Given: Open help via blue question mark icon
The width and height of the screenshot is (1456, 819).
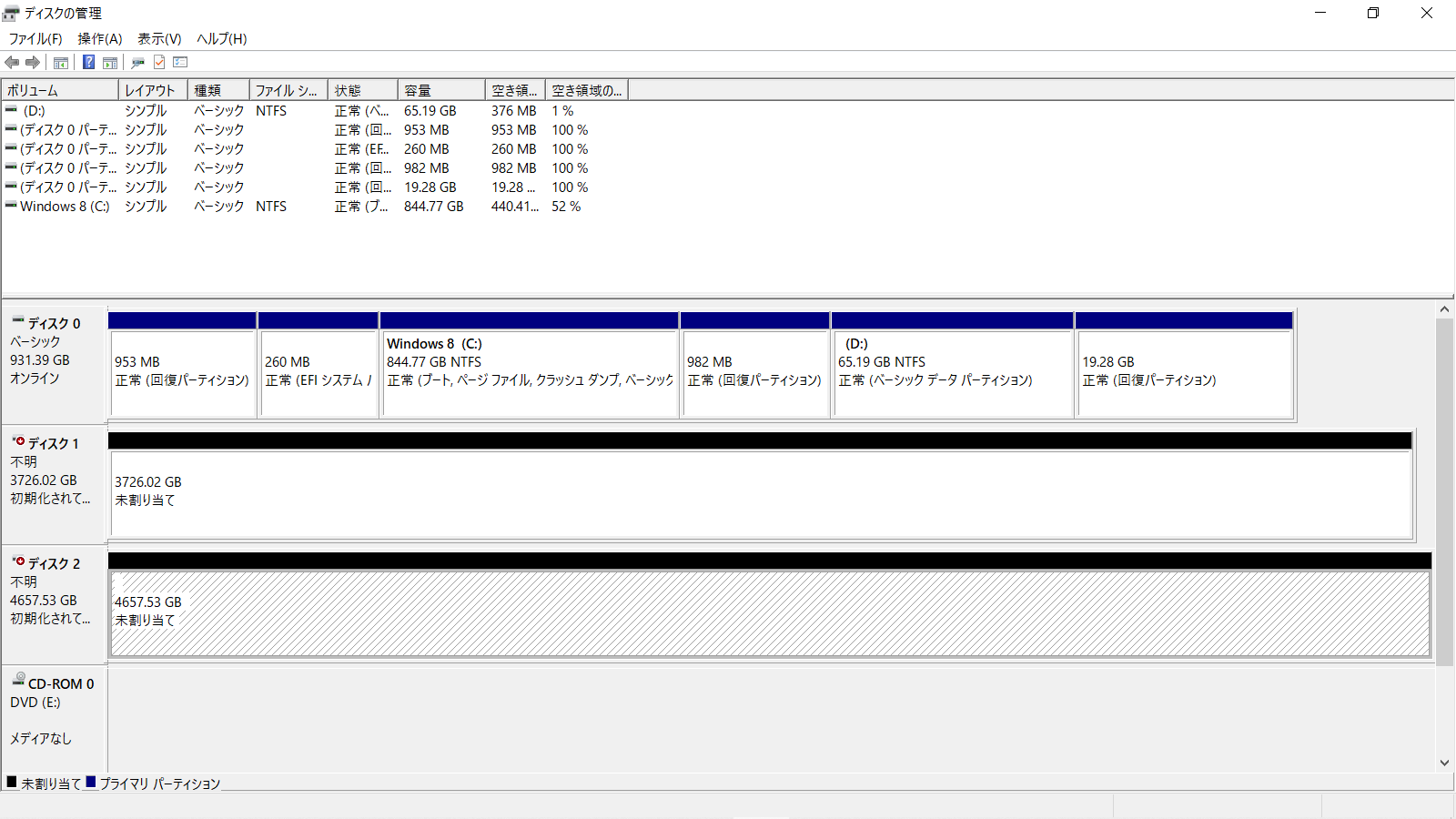Looking at the screenshot, I should click(88, 62).
